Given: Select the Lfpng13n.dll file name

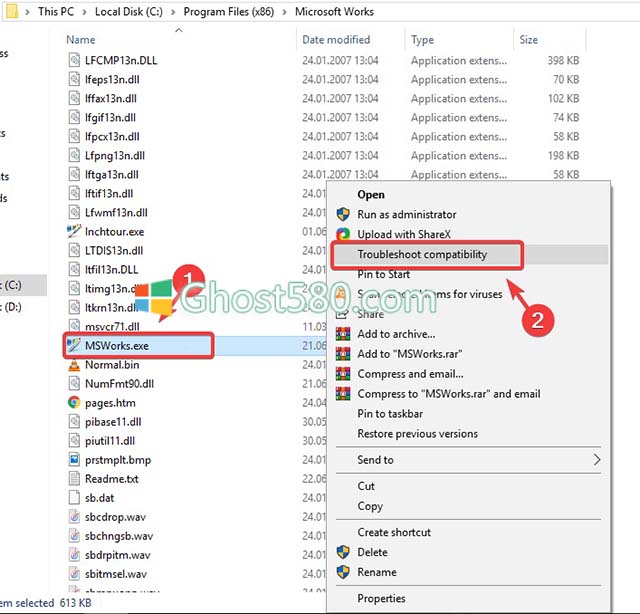Looking at the screenshot, I should tap(115, 156).
